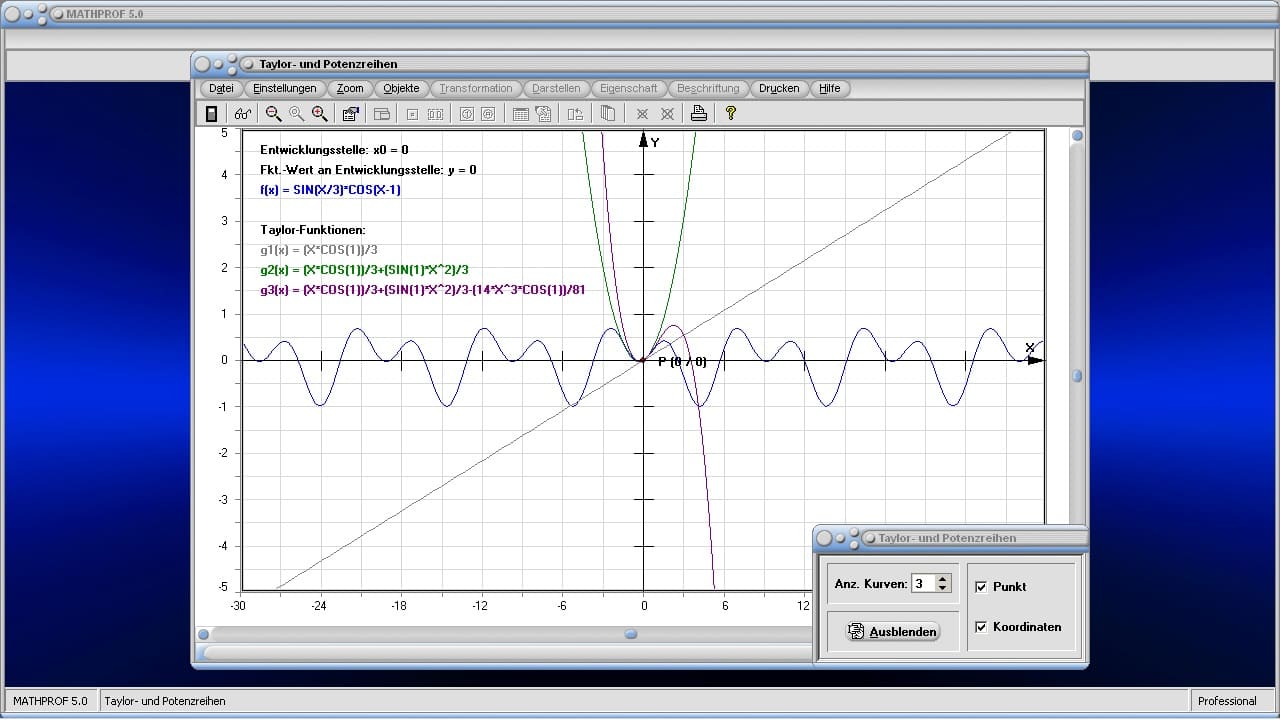Open the Objekte menu
This screenshot has height=720, width=1280.
(402, 88)
